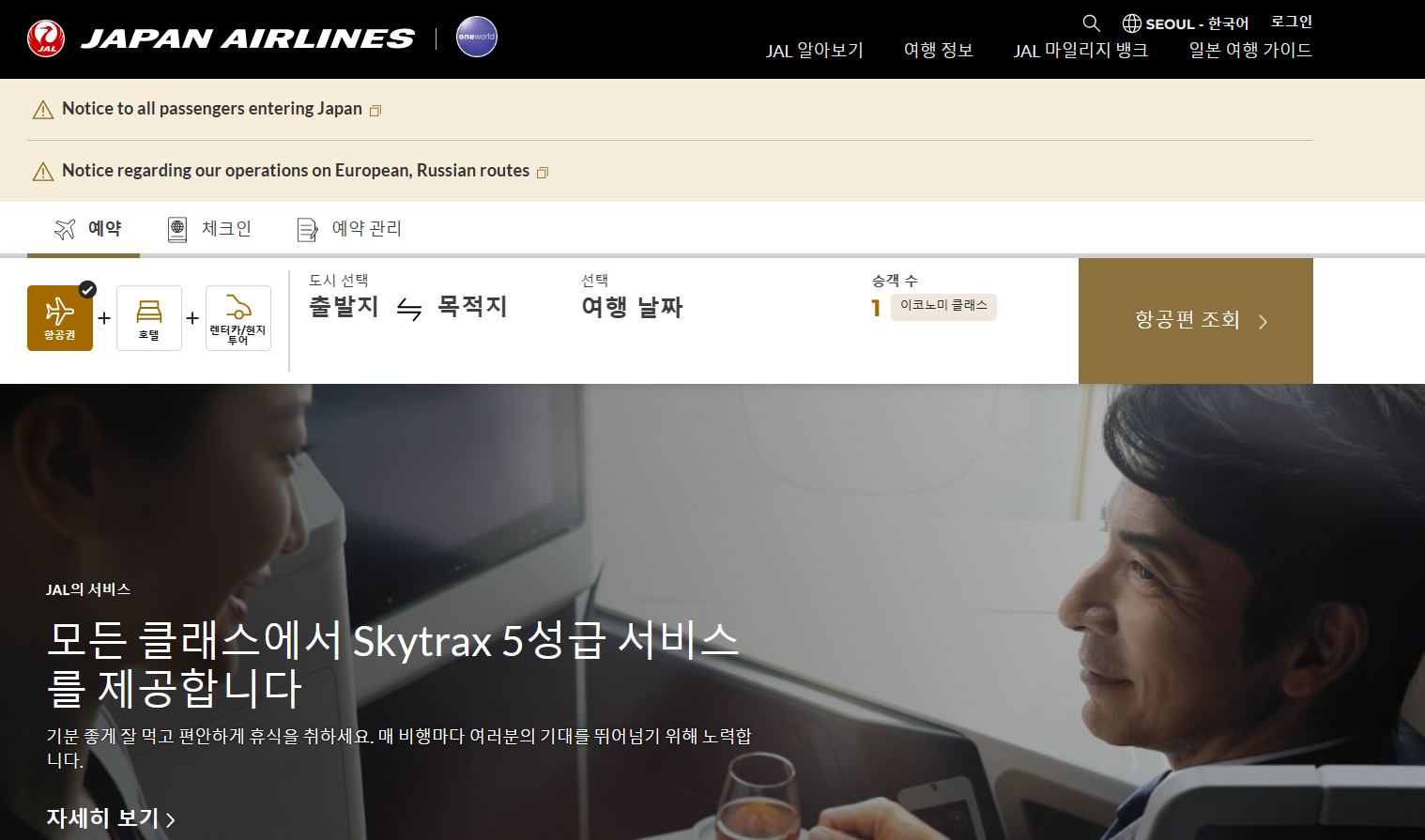Click airplane icon on 예약 tab
The height and width of the screenshot is (840, 1425).
click(65, 229)
